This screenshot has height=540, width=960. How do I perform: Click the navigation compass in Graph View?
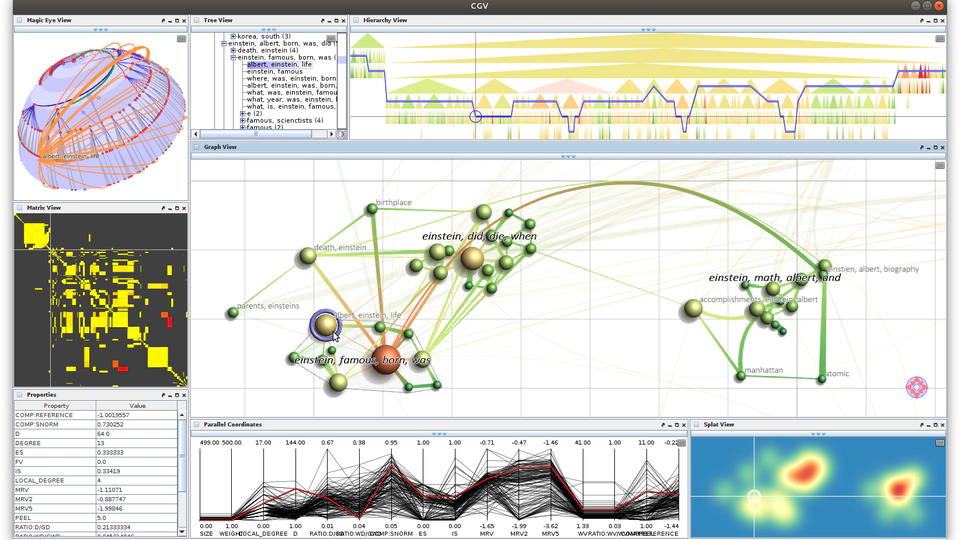coord(917,387)
